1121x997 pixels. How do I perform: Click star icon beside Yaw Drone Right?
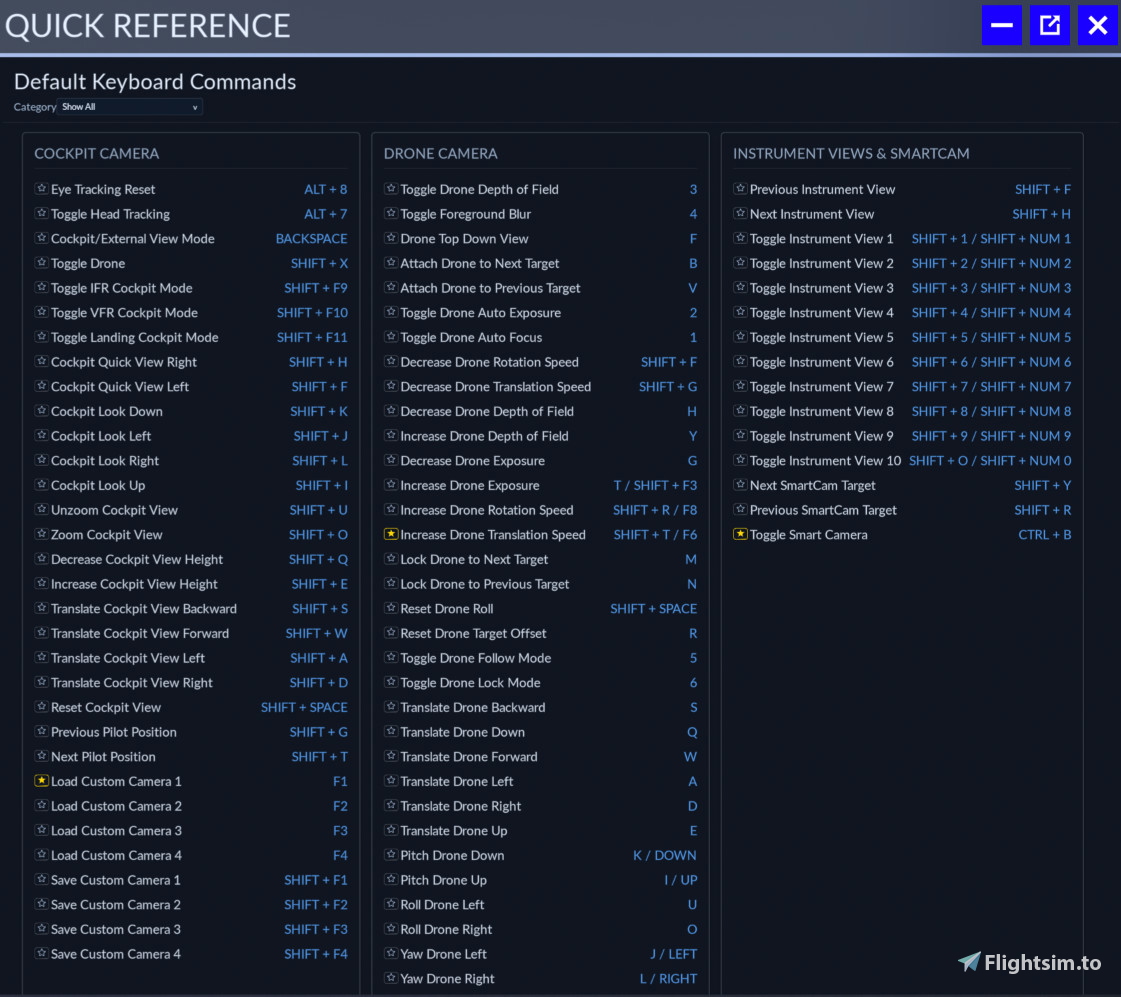point(391,978)
